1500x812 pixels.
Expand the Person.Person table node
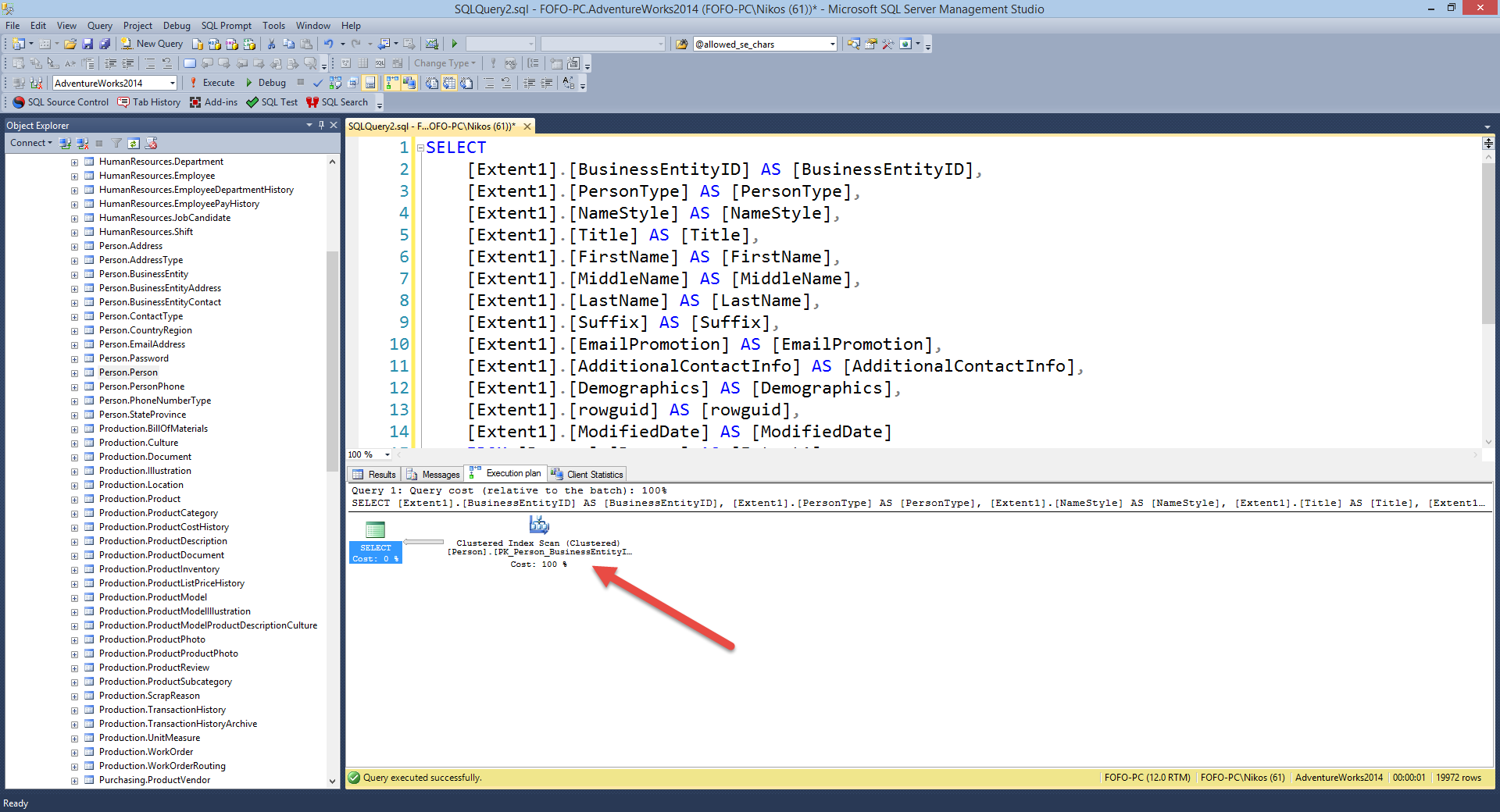[74, 373]
